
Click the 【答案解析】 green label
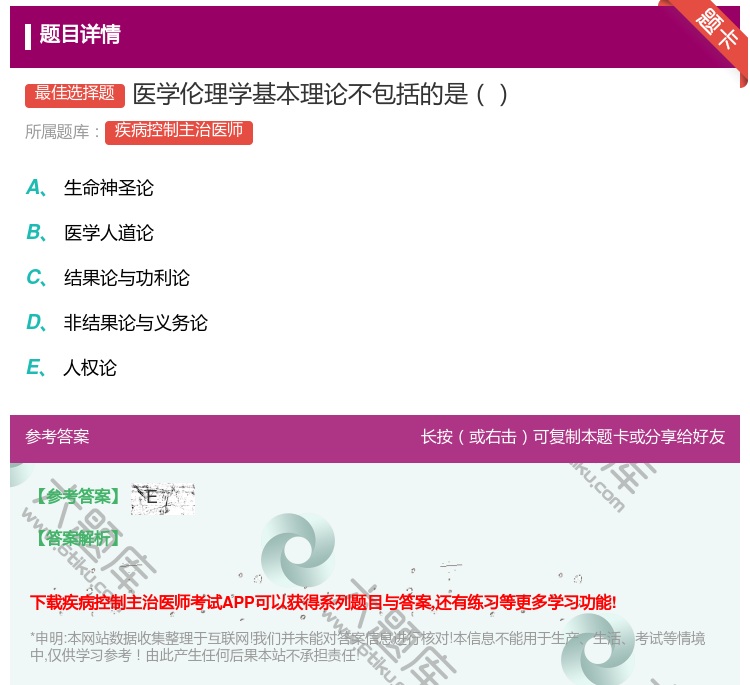click(x=78, y=538)
